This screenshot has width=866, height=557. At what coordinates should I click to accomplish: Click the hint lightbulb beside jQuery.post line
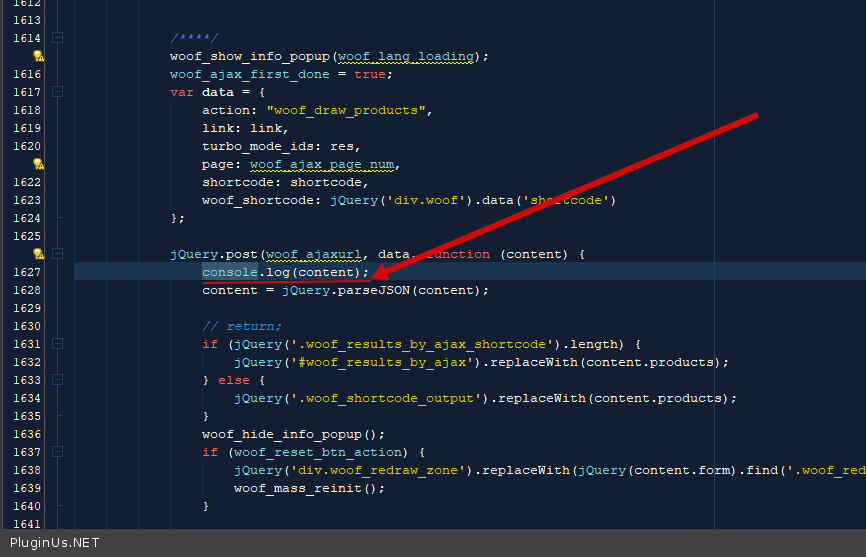point(38,254)
